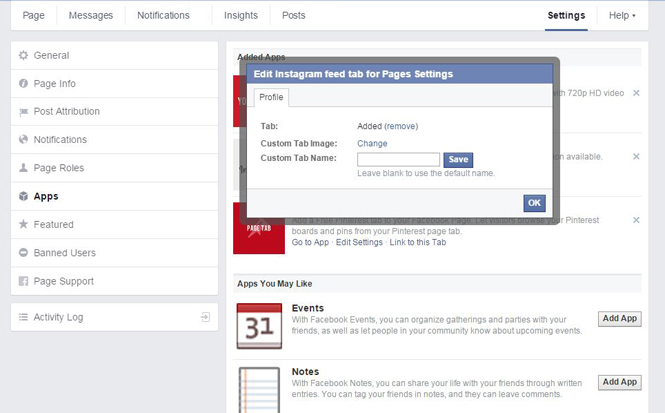Click the Events calendar app icon
665x413 pixels.
[x=259, y=326]
